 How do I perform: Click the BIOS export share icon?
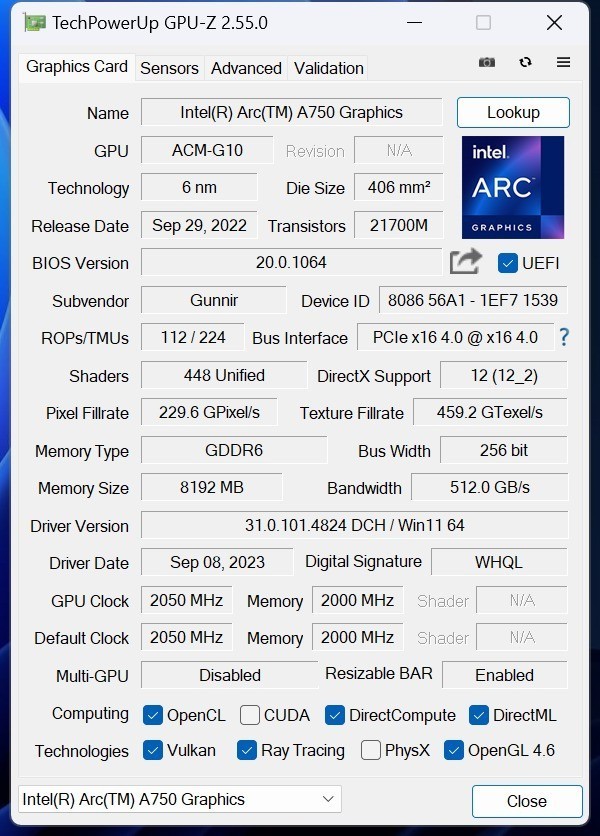coord(466,261)
